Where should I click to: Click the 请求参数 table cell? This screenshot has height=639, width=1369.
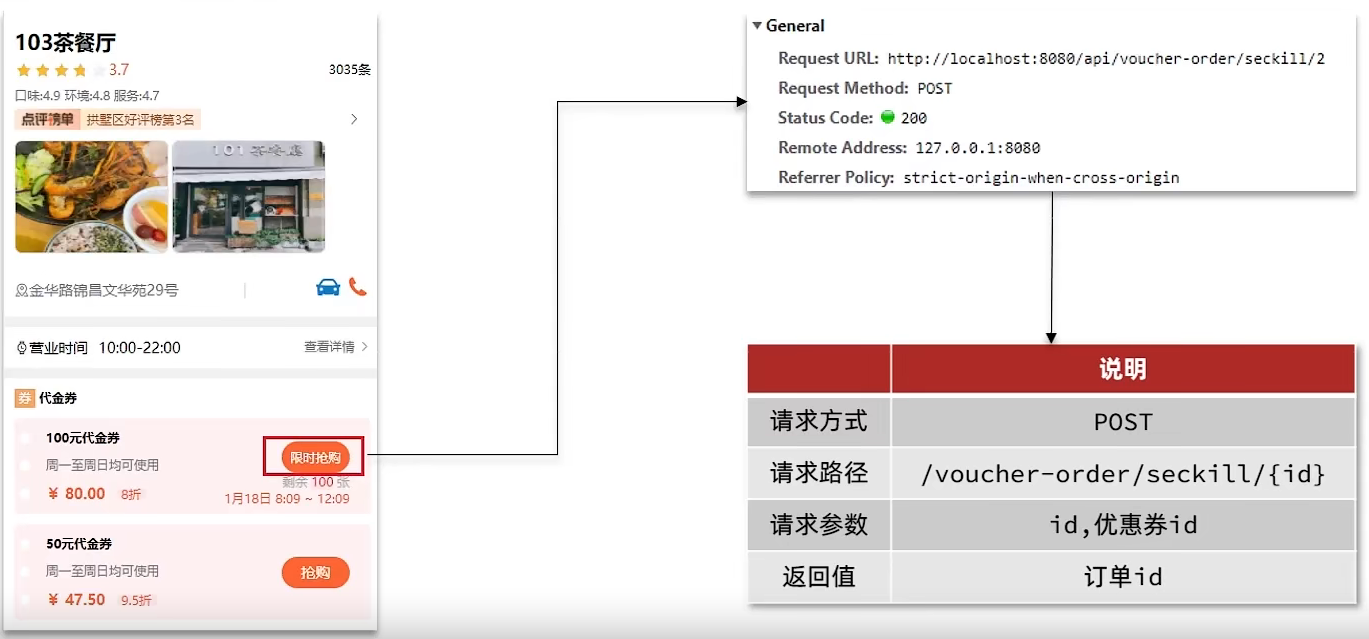click(x=819, y=526)
